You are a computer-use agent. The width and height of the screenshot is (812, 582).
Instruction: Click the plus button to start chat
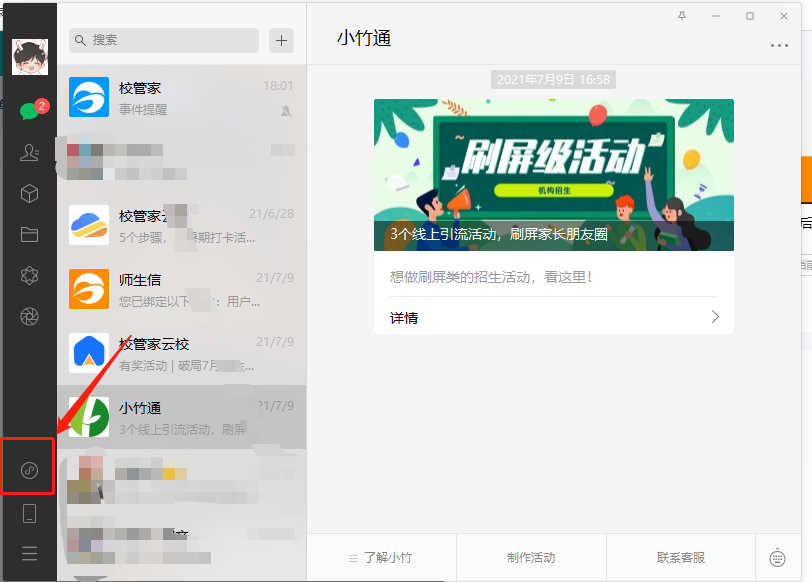pos(281,40)
